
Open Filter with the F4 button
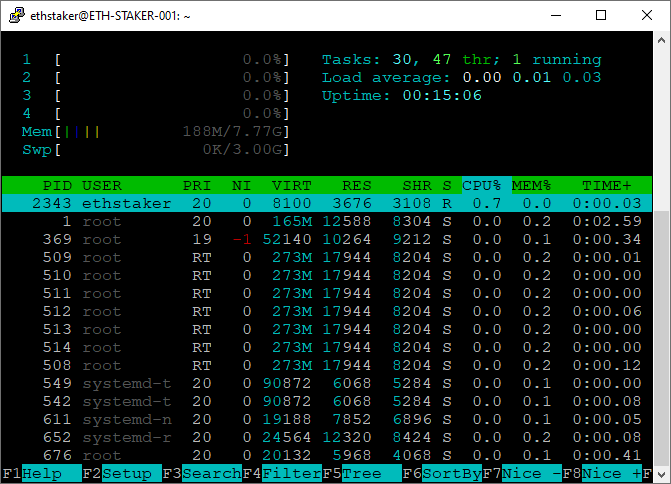pos(282,474)
